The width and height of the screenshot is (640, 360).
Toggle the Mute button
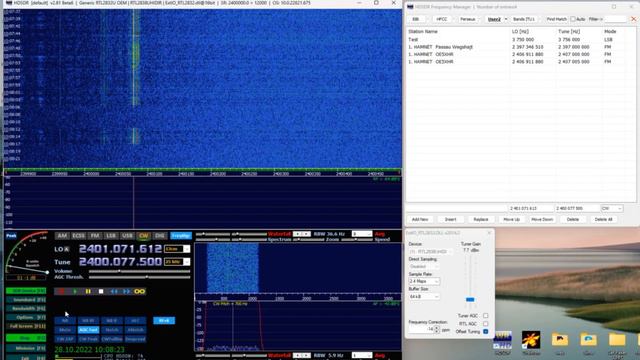point(65,330)
